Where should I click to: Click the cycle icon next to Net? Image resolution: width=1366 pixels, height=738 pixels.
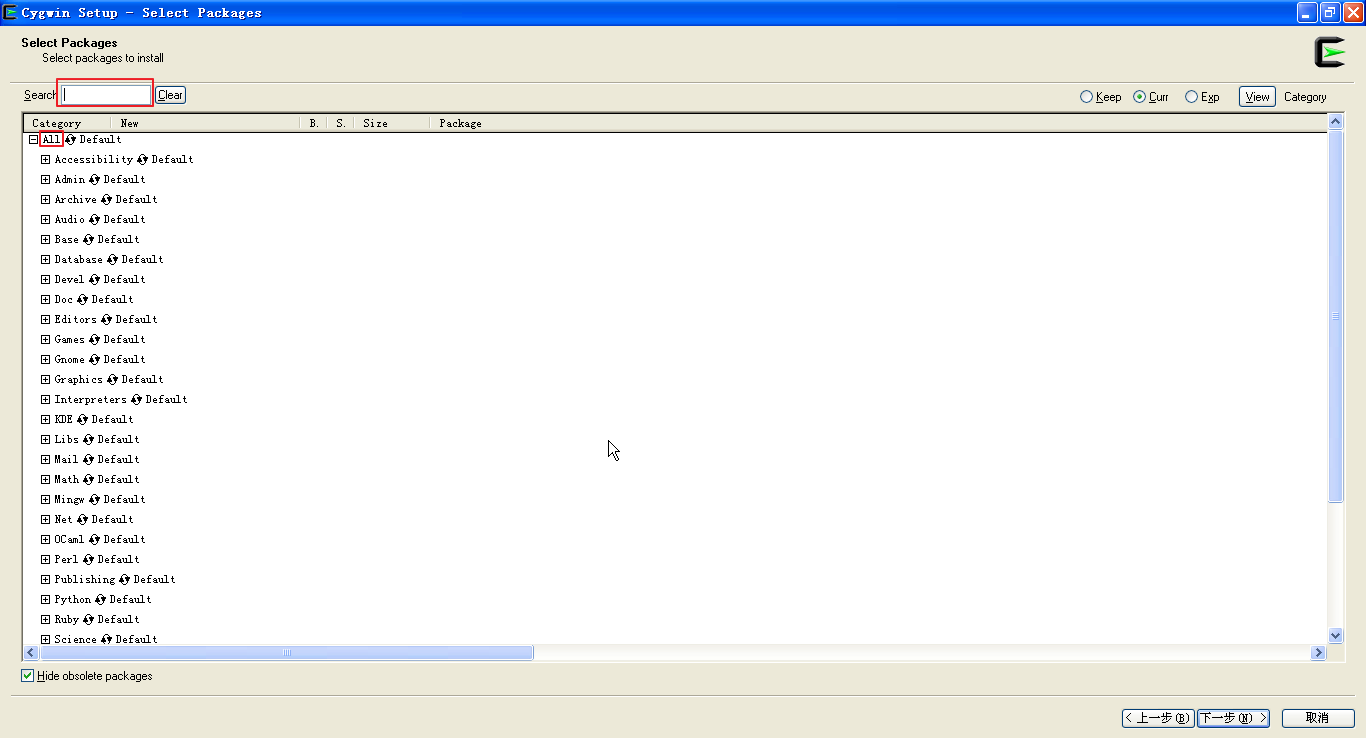tap(82, 520)
